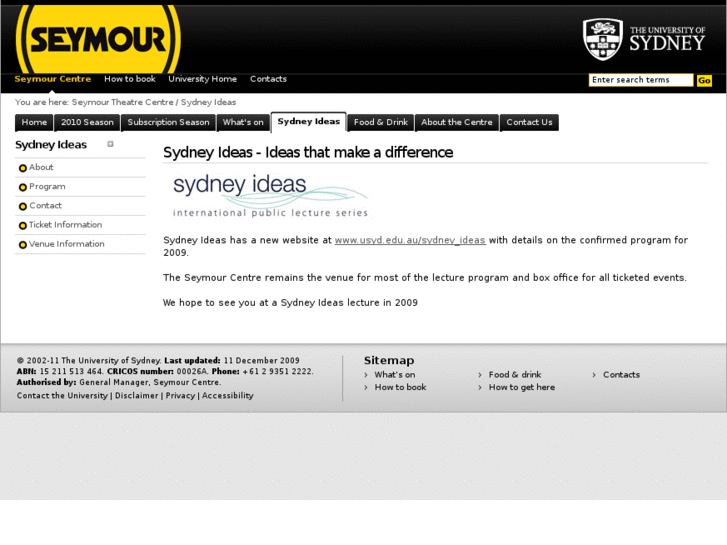Open Contacts link in Sitemap

pyautogui.click(x=621, y=375)
